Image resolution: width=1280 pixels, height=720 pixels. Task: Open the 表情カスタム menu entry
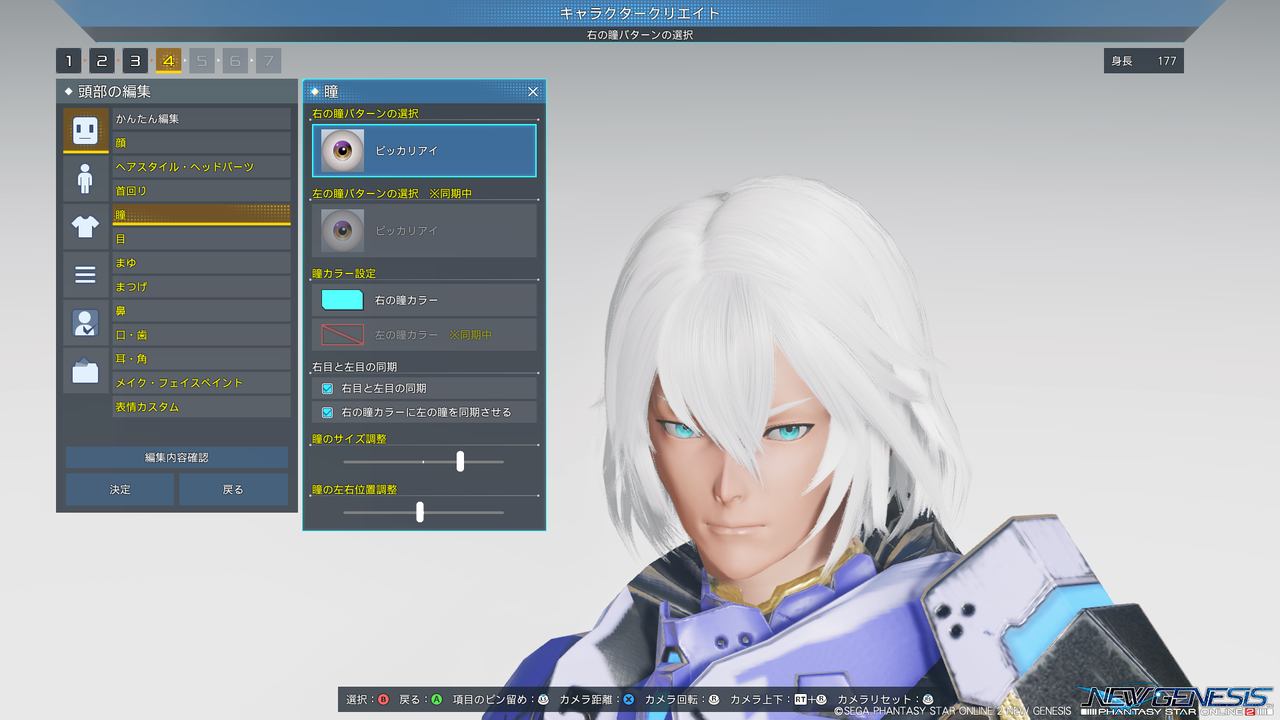(201, 407)
